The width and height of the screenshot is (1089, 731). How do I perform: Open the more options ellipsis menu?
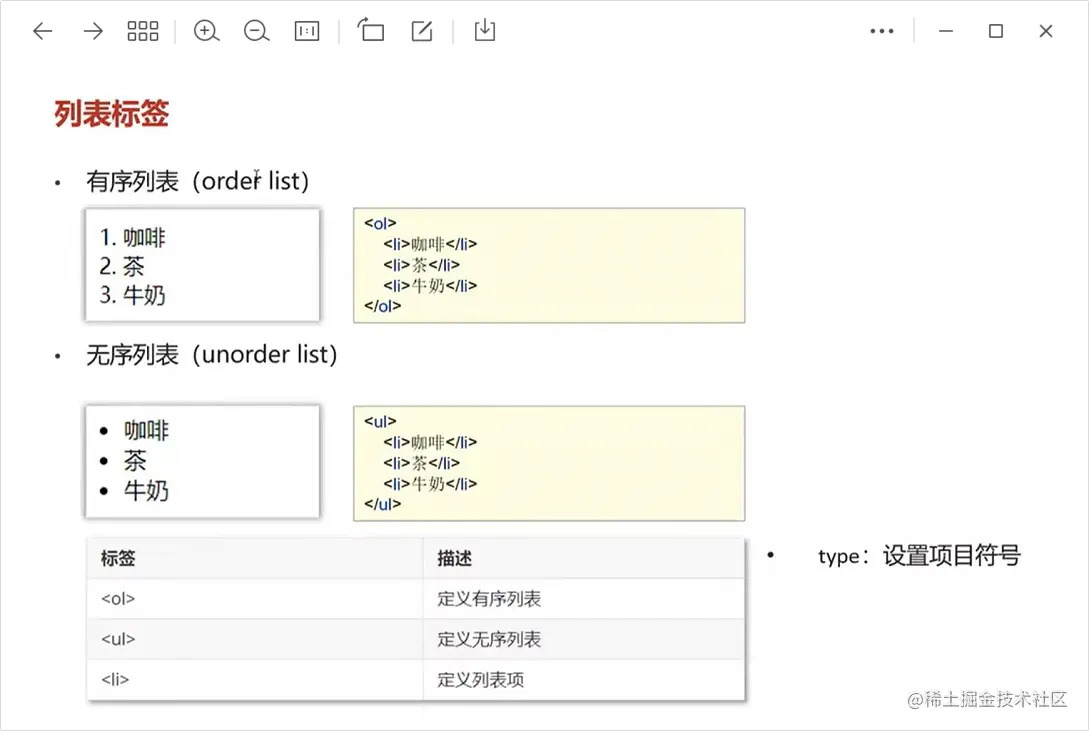tap(881, 31)
